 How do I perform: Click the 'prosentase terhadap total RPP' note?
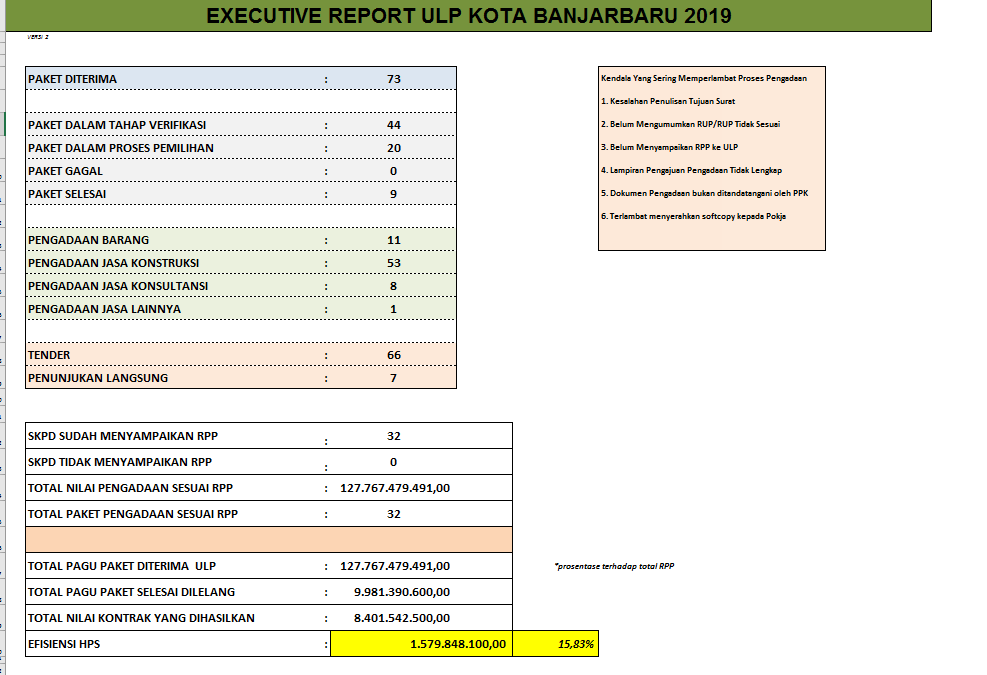click(x=614, y=567)
